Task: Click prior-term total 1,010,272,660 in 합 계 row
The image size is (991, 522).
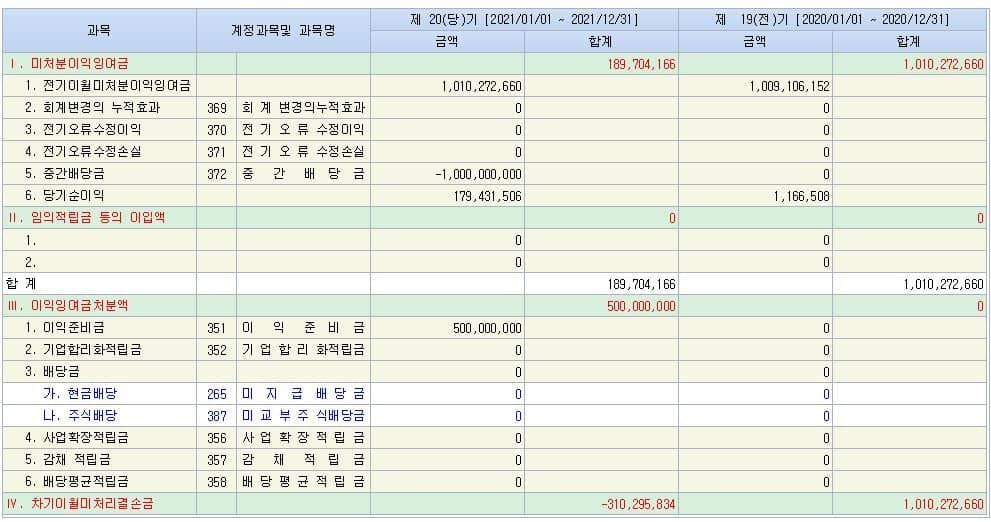Action: pyautogui.click(x=944, y=284)
